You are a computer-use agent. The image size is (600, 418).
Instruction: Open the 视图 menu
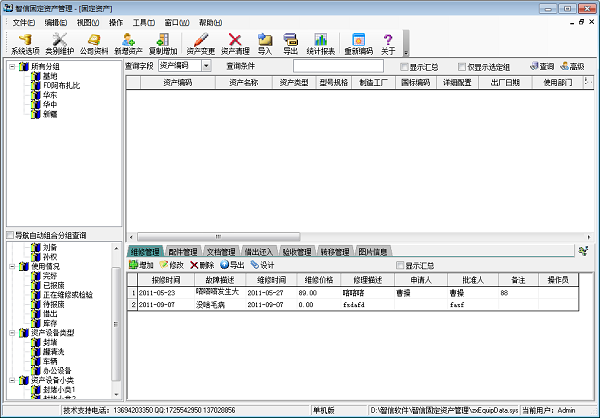click(x=88, y=23)
